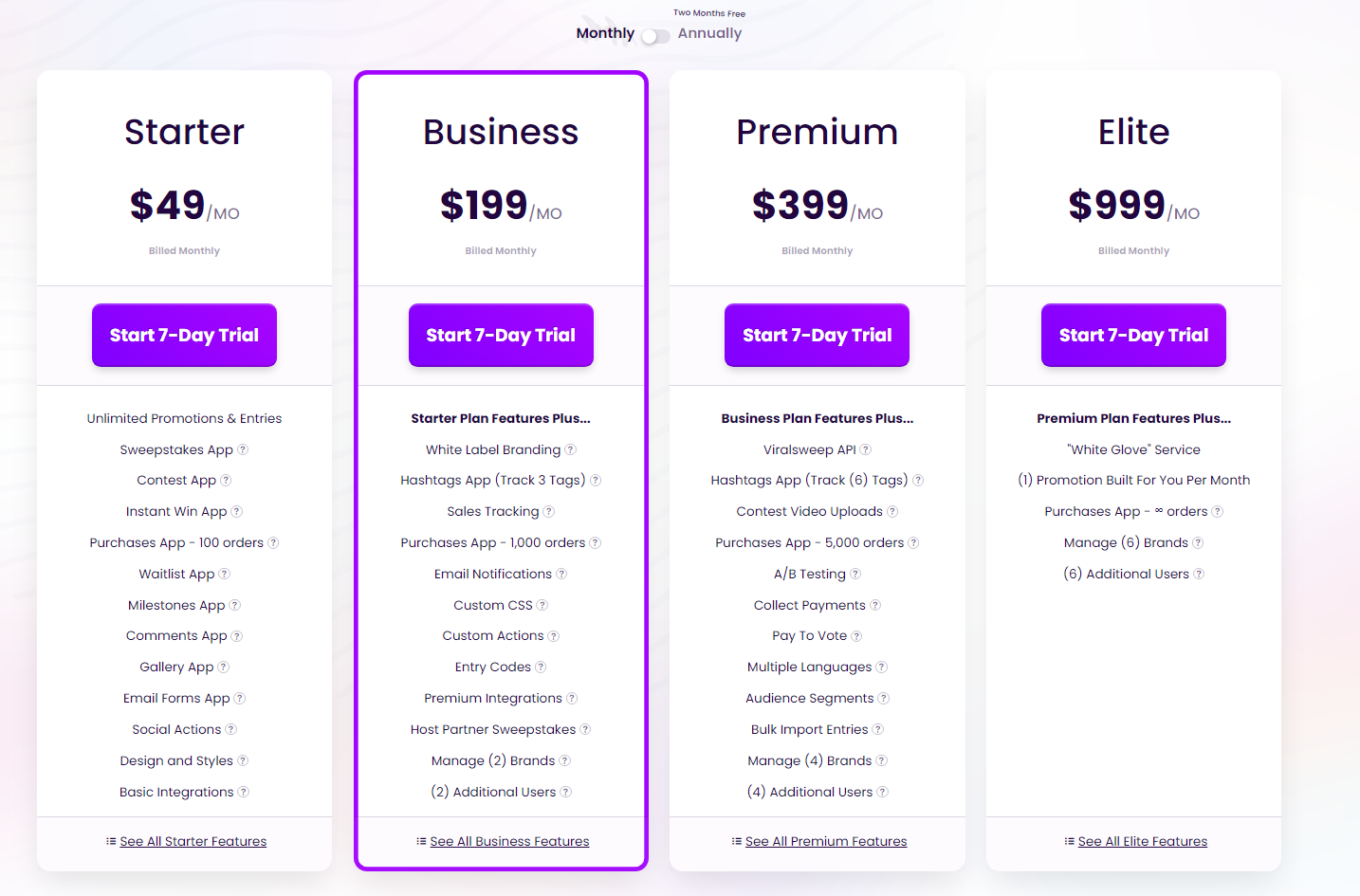Viewport: 1360px width, 896px height.
Task: Click the help icon for Manage (6) Brands
Action: point(1198,542)
